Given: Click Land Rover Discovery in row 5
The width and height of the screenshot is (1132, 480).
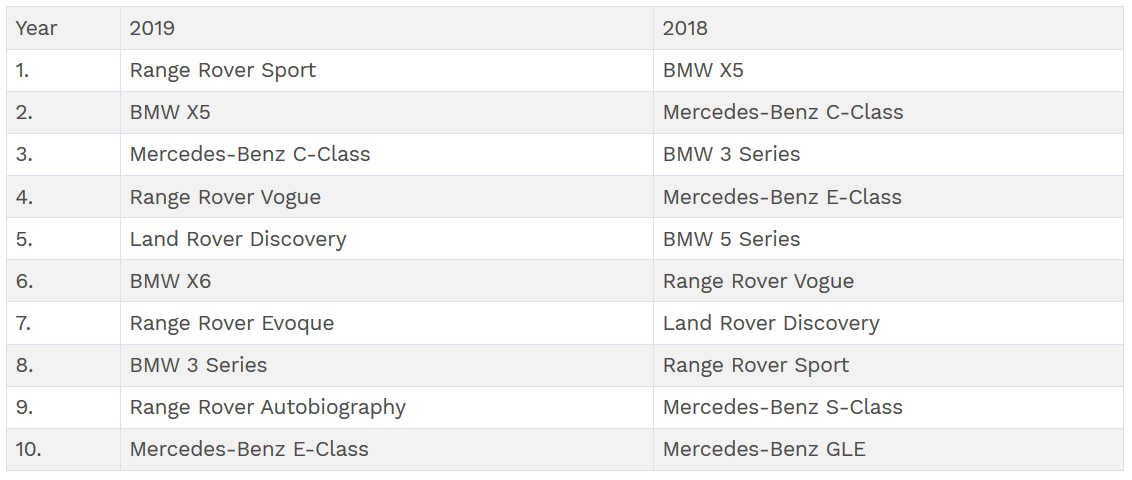Looking at the screenshot, I should tap(238, 239).
